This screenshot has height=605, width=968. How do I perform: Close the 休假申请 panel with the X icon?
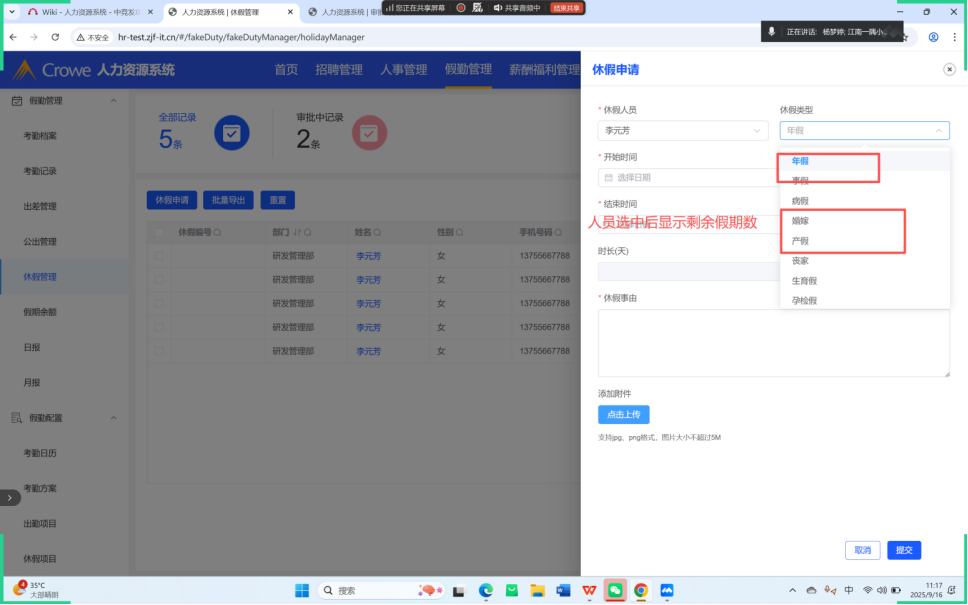(949, 69)
